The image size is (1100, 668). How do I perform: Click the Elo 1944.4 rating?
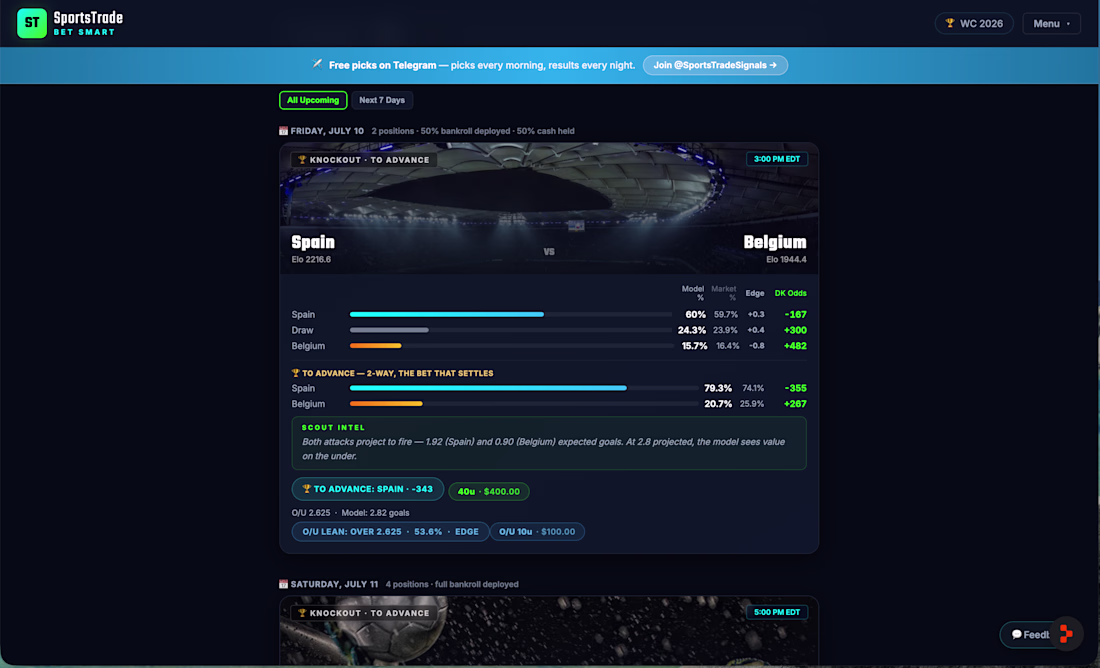786,260
